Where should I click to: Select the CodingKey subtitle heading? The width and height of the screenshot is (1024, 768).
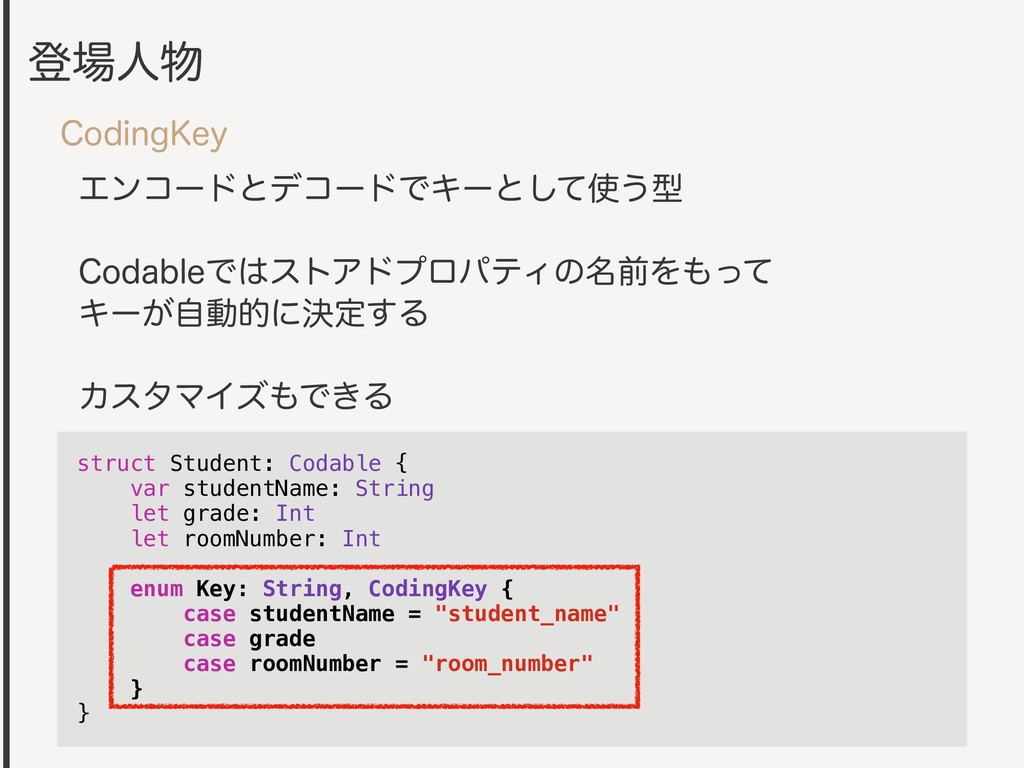(144, 135)
